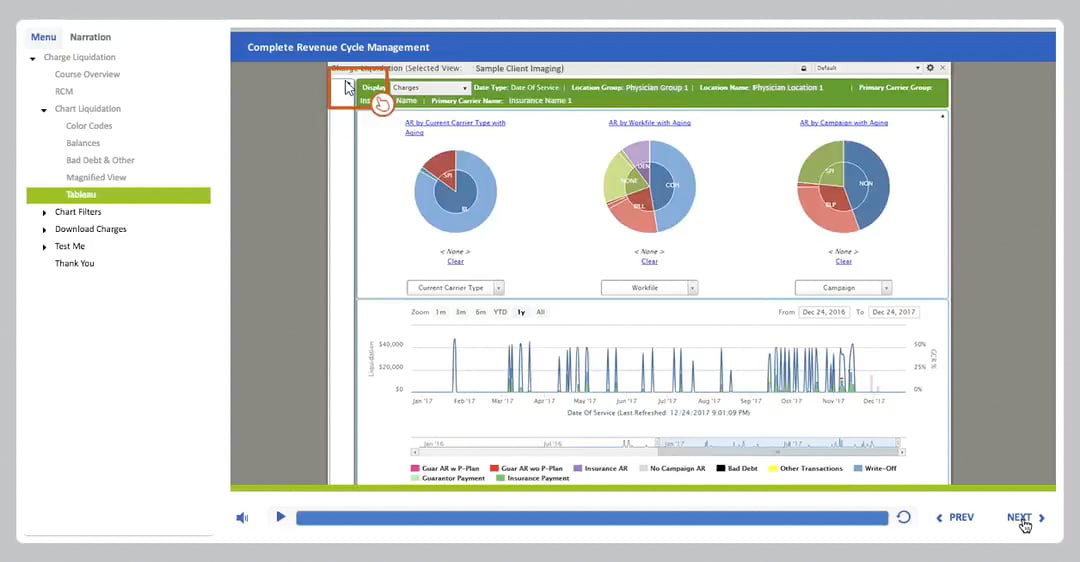Expand the Chart Filters section
The width and height of the screenshot is (1080, 562).
[x=44, y=213]
